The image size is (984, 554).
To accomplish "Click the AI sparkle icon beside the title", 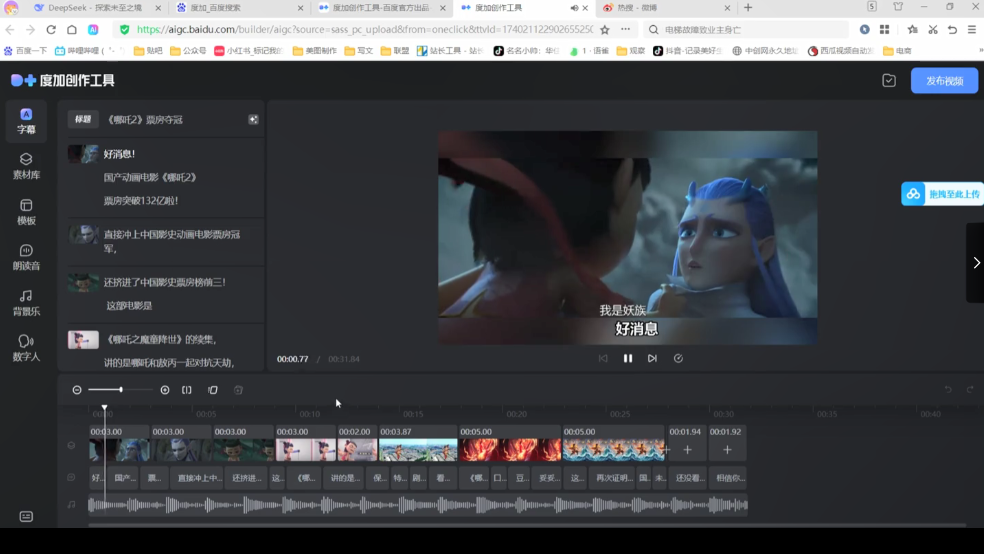I will coord(253,120).
